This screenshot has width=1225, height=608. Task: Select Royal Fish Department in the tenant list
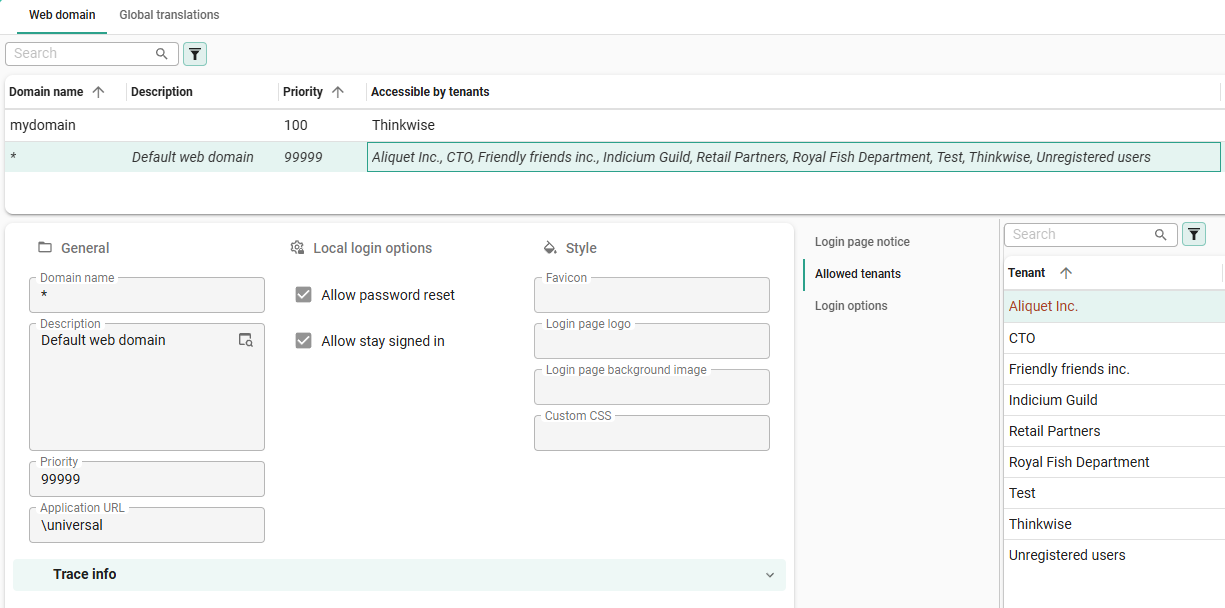click(x=1079, y=462)
